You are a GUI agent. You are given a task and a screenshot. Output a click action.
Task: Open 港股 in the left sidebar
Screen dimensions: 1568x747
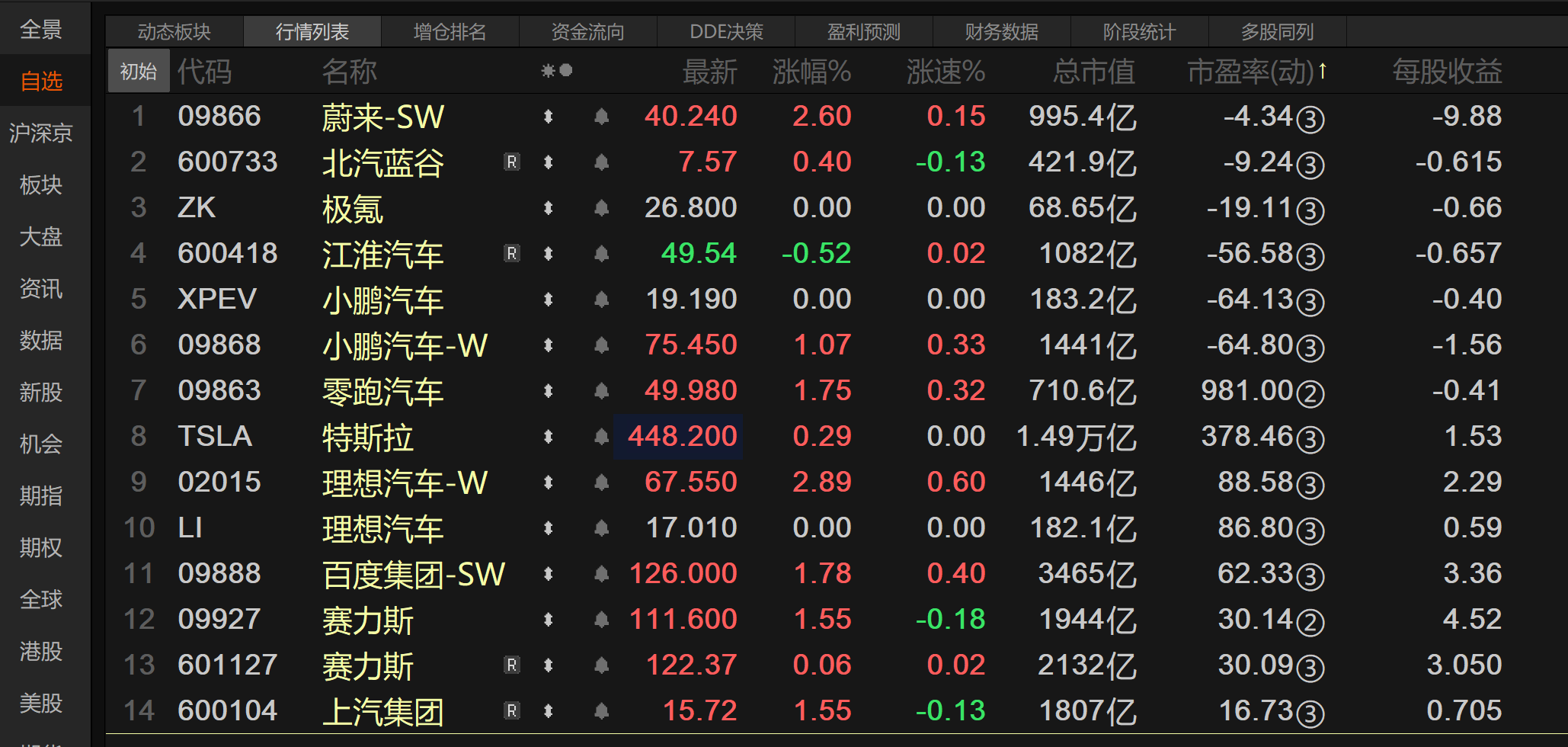[41, 652]
